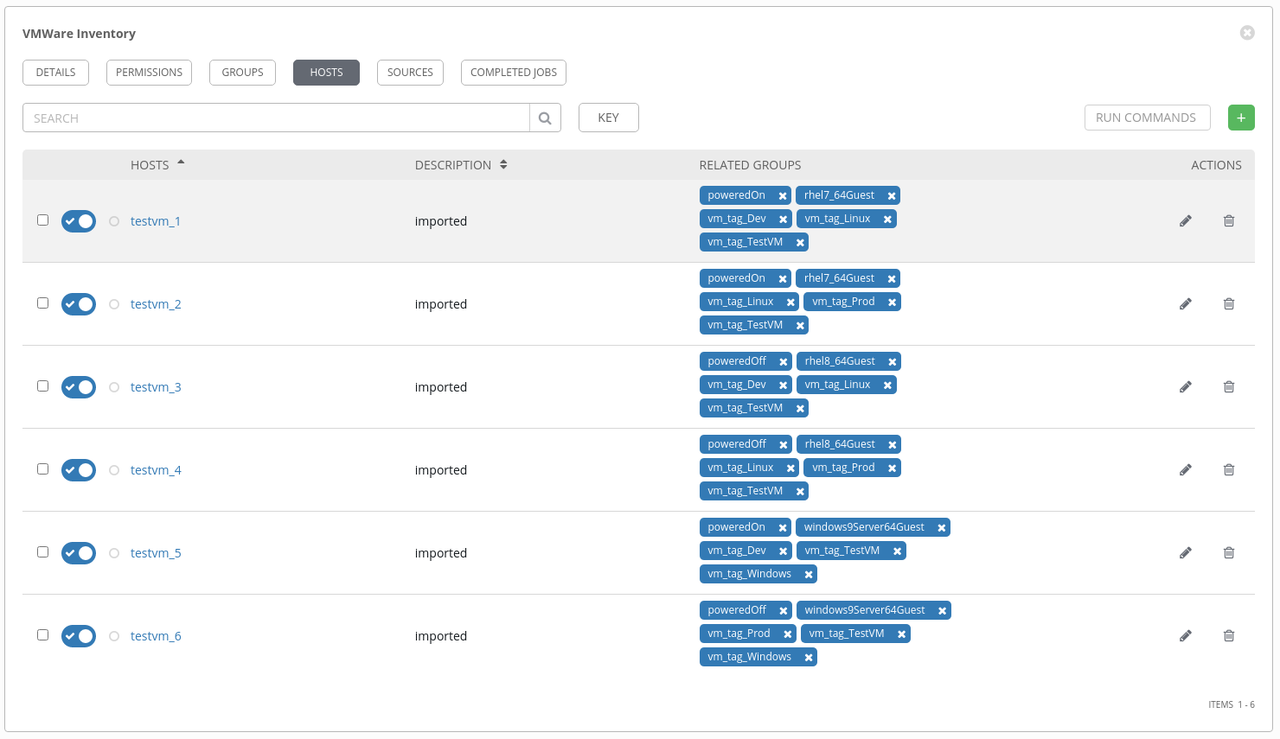Click the RUN COMMANDS button

coord(1147,117)
